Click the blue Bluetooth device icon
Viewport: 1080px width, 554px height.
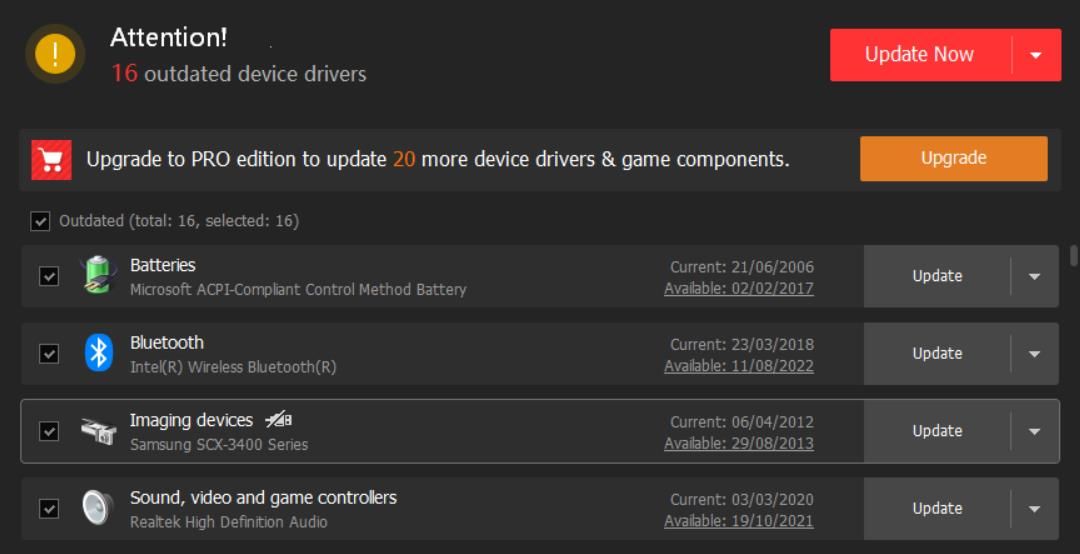[98, 353]
